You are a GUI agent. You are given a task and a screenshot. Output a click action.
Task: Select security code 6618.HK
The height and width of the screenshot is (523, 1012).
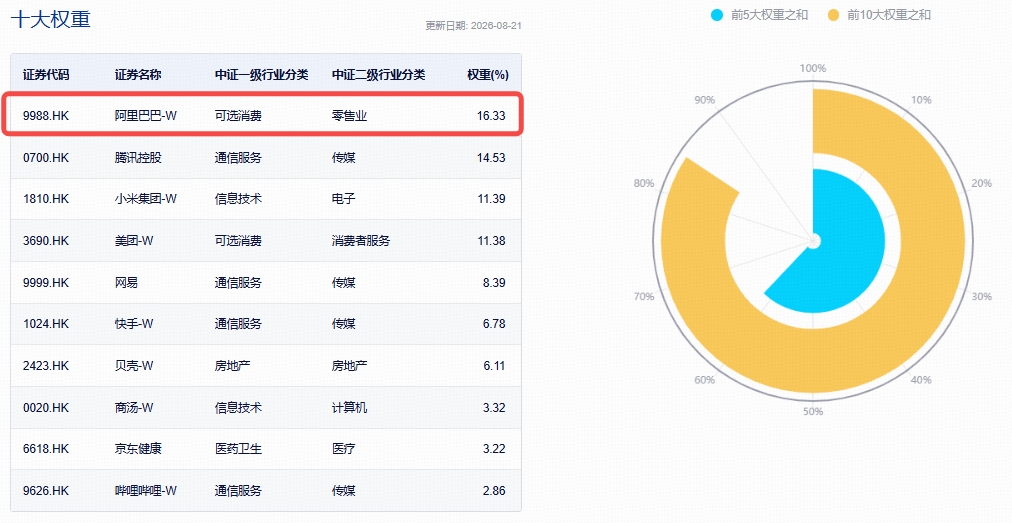[x=46, y=449]
